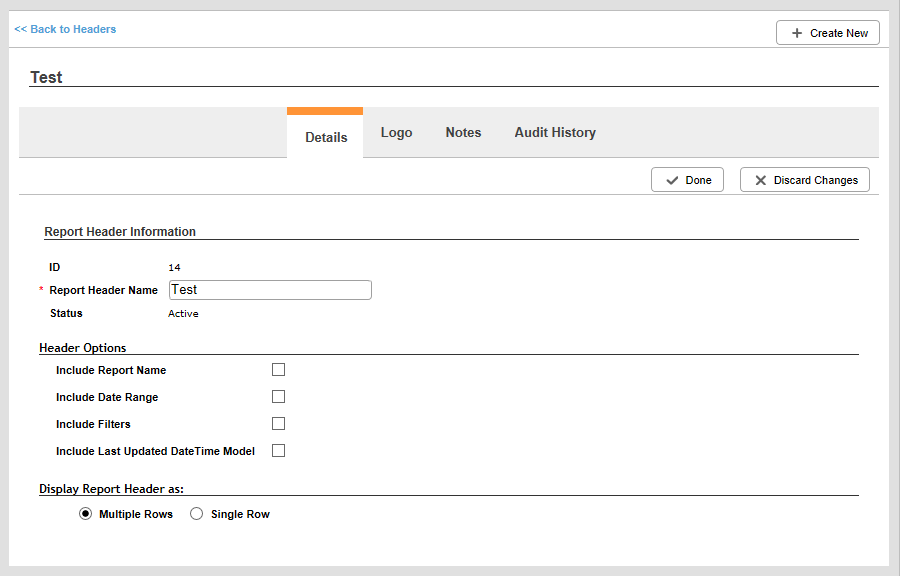
Task: Toggle Include Last Updated DateTime Model checkbox
Action: click(x=278, y=450)
